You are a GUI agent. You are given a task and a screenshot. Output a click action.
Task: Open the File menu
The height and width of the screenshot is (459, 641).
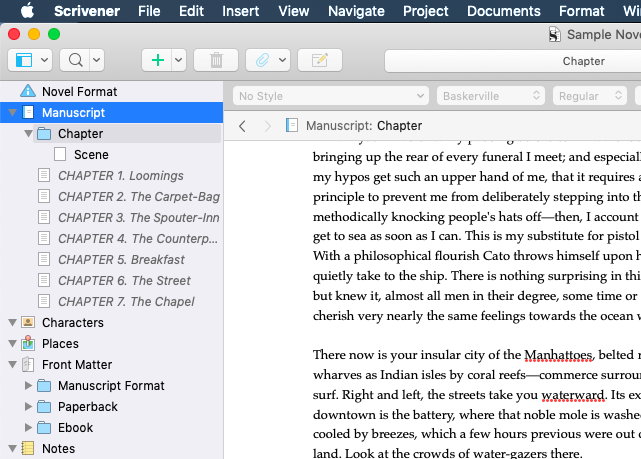coord(149,11)
